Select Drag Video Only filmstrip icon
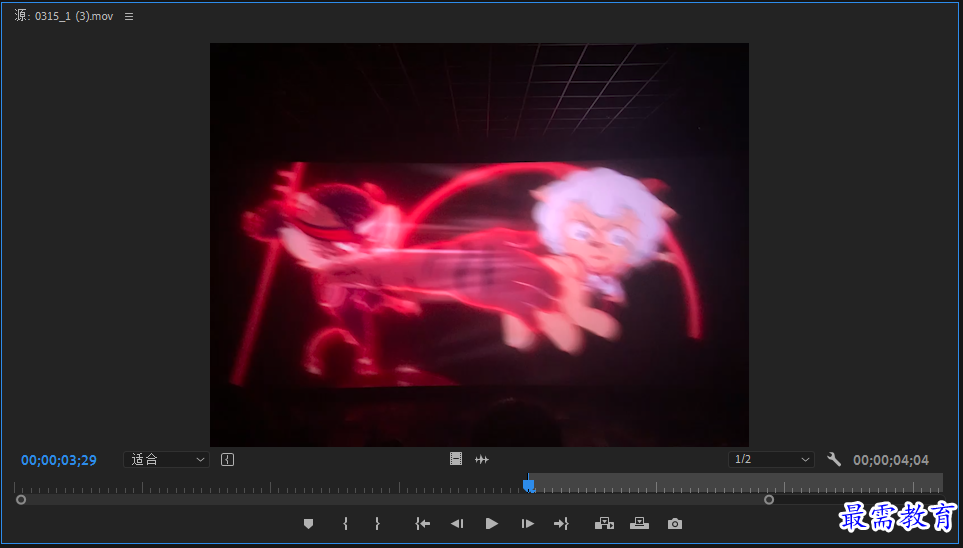This screenshot has height=548, width=963. coord(456,459)
